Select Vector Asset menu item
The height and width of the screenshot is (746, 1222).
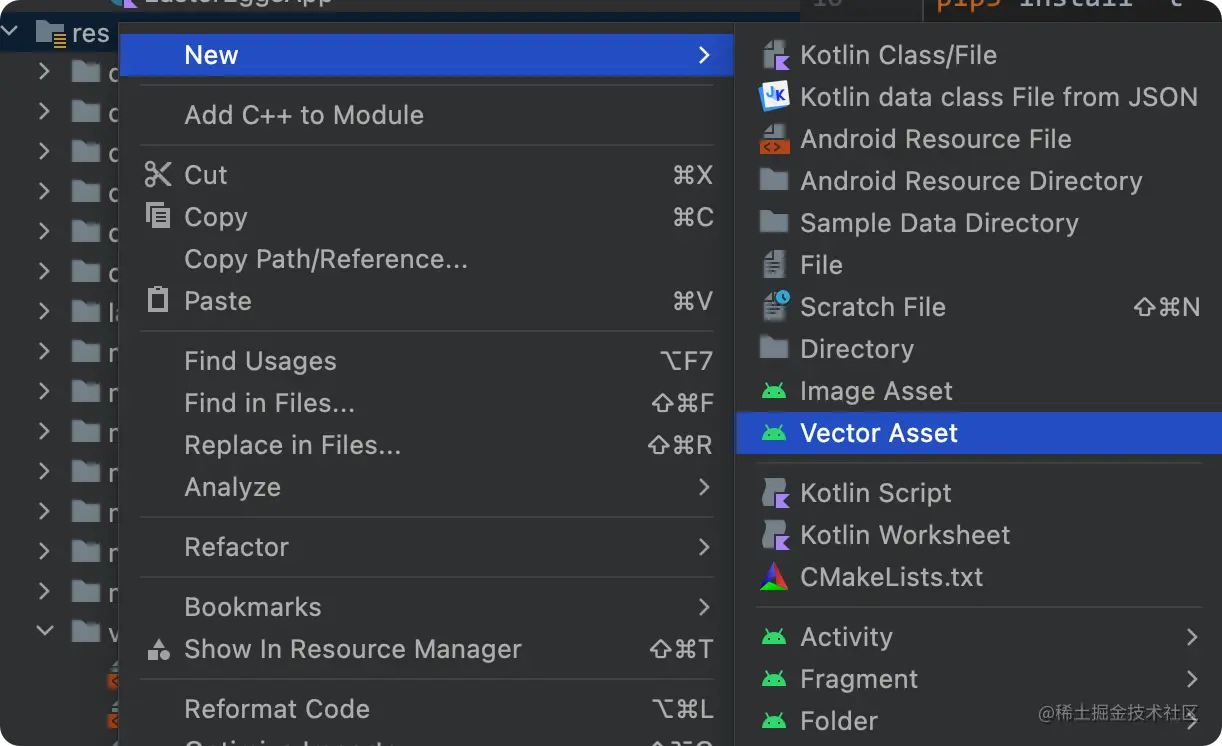tap(878, 433)
